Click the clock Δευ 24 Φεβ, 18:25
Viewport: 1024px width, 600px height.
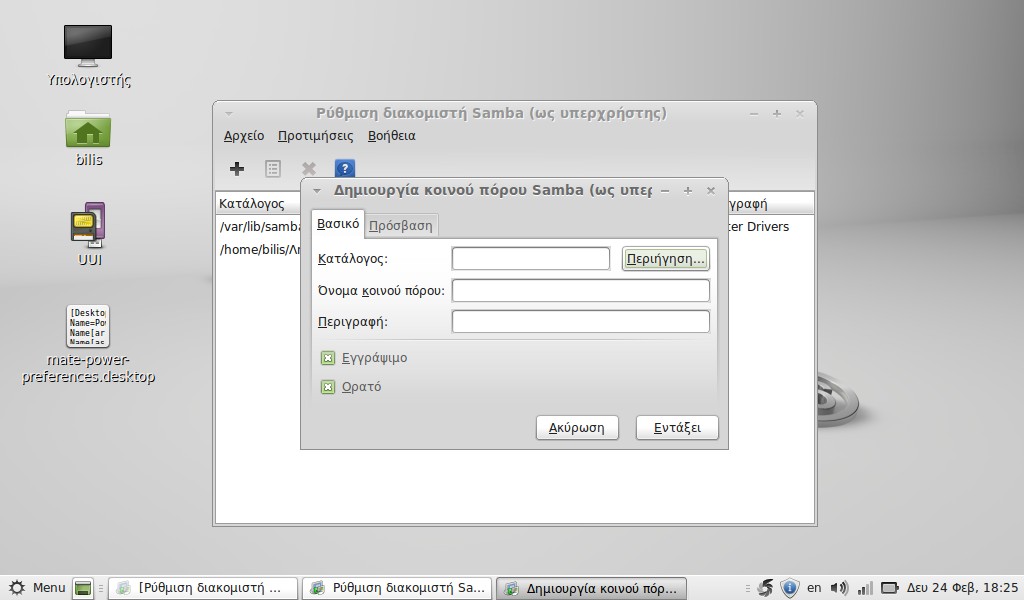click(x=962, y=588)
